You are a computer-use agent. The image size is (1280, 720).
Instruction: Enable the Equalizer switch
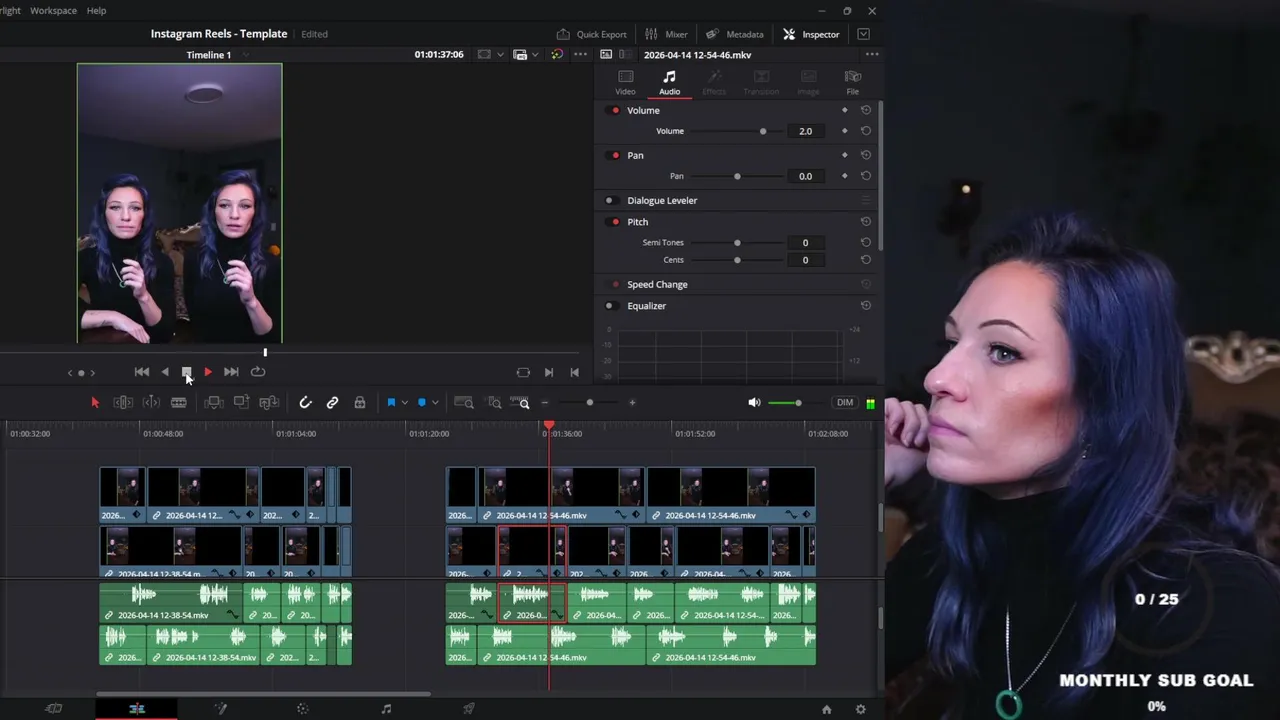(612, 305)
